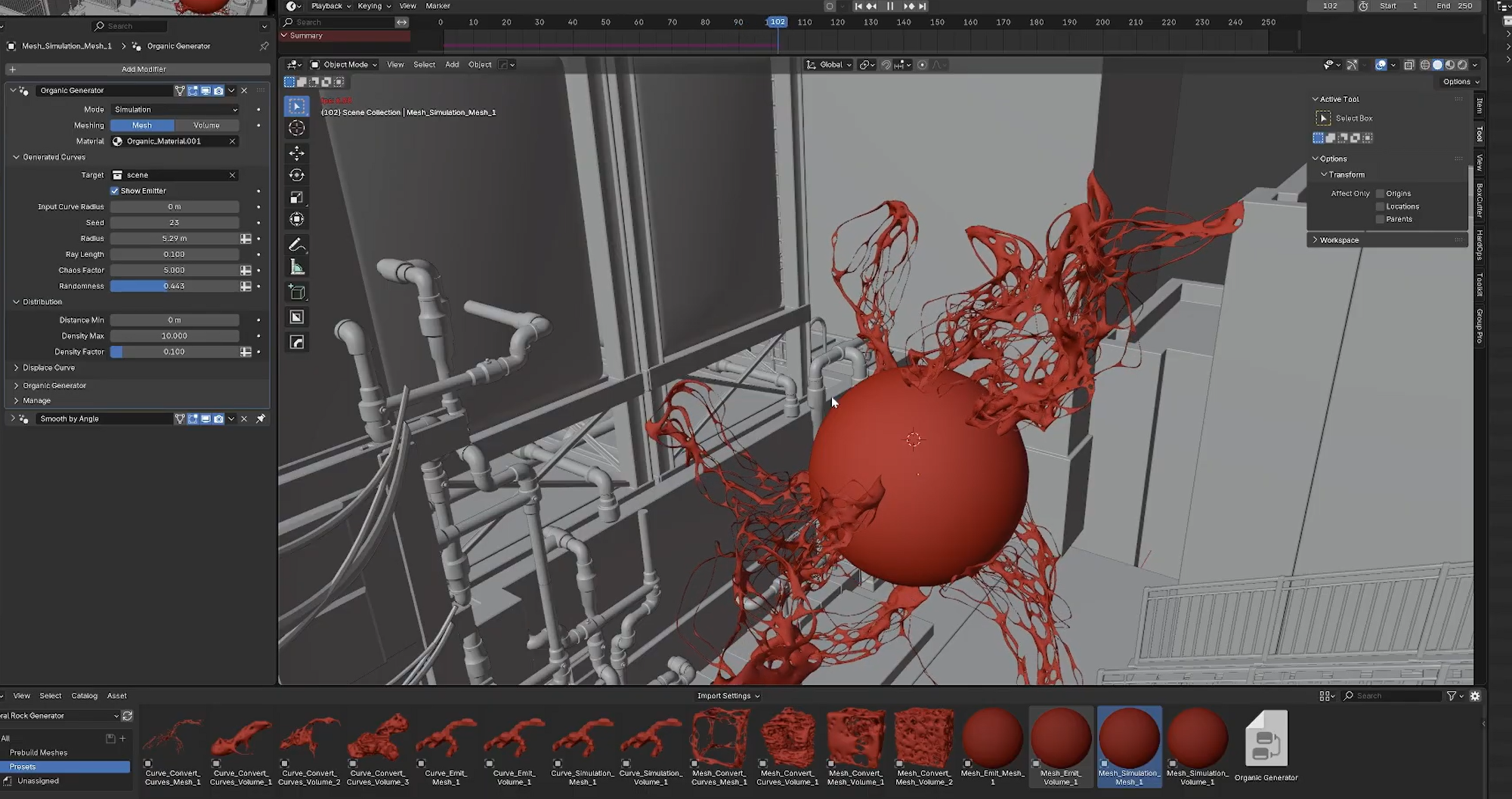This screenshot has height=799, width=1512.
Task: Open the Object Mode dropdown
Action: point(344,65)
